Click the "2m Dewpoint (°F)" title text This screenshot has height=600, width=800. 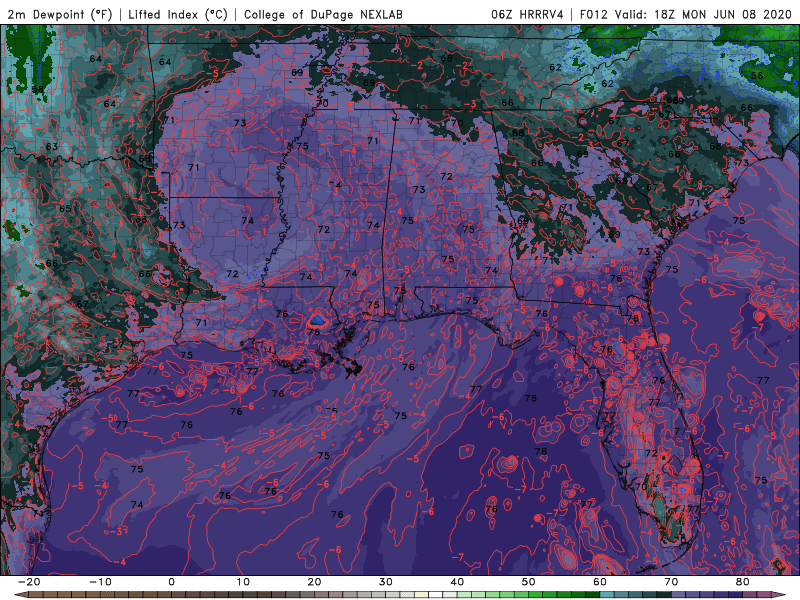tap(59, 14)
